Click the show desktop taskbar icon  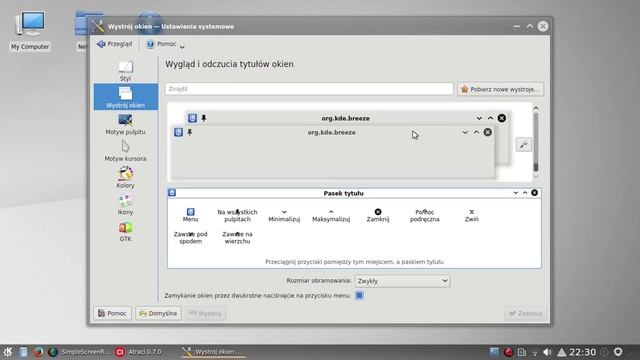tap(494, 352)
